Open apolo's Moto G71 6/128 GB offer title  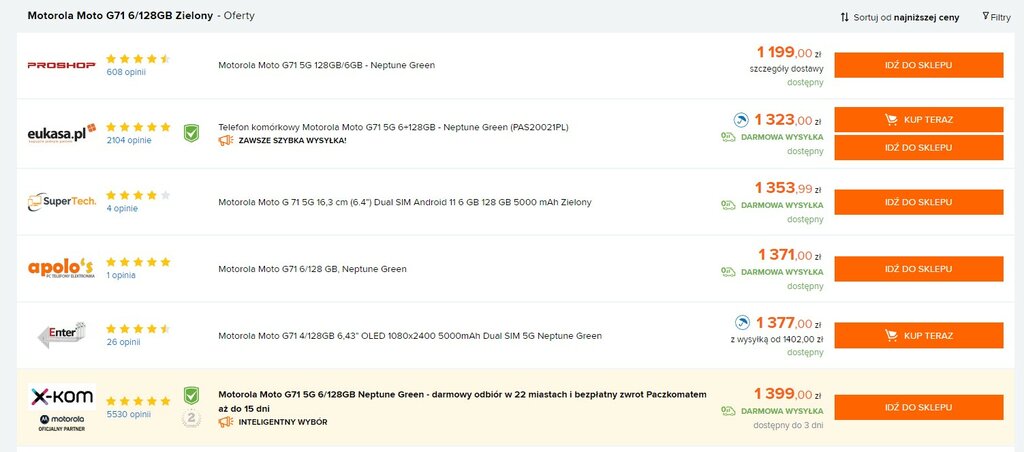[312, 269]
